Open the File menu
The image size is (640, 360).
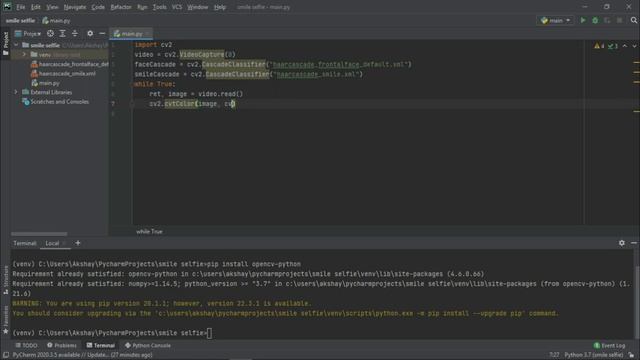[20, 7]
